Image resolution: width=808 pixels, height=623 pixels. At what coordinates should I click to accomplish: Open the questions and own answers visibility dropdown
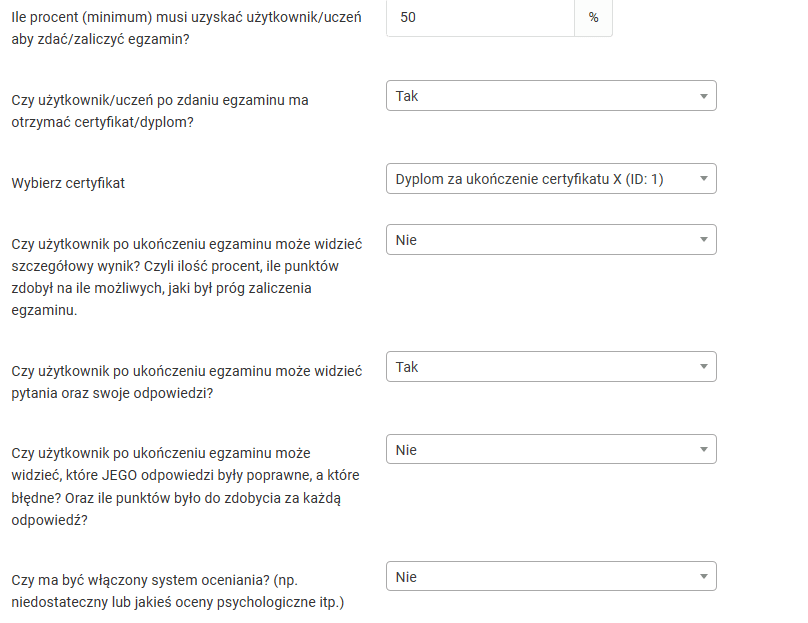click(x=540, y=367)
